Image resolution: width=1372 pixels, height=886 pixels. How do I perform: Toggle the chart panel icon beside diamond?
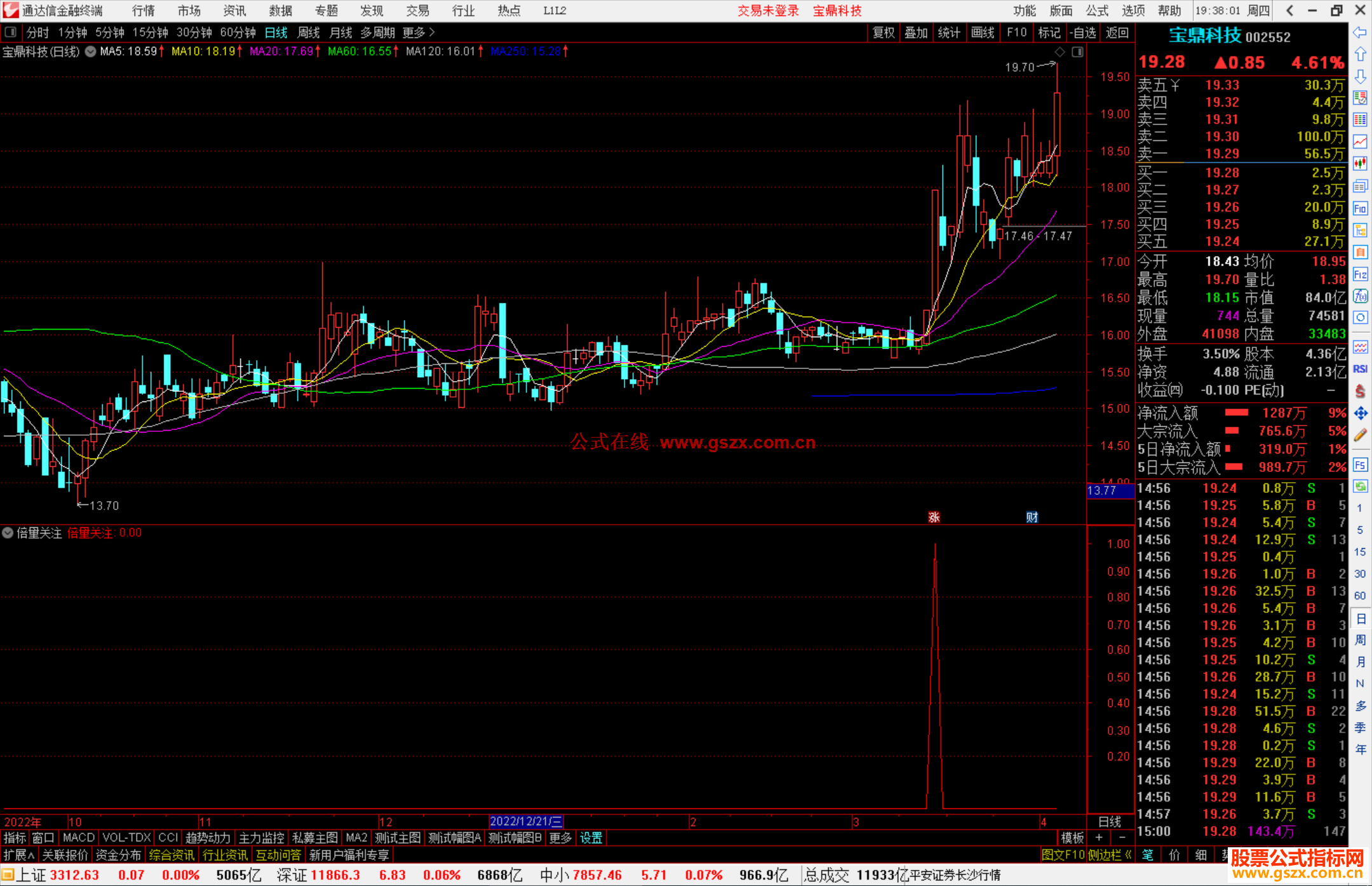pos(1077,52)
